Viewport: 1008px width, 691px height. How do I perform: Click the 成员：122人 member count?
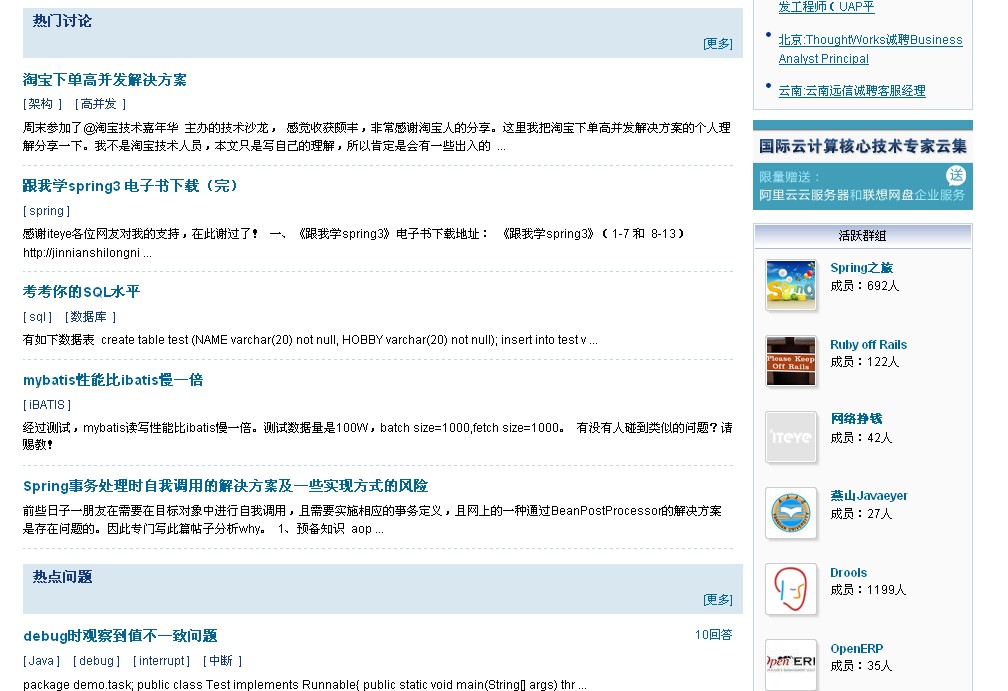pos(865,362)
